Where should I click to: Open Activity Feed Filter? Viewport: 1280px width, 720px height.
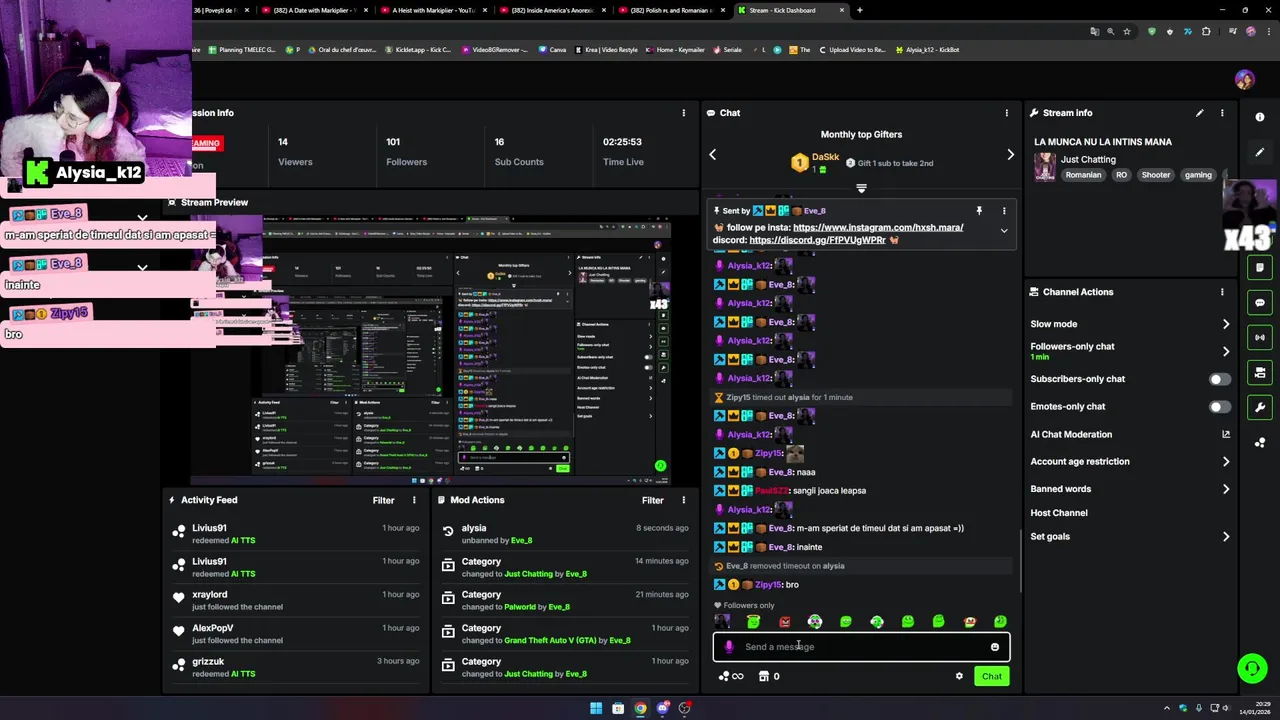384,500
